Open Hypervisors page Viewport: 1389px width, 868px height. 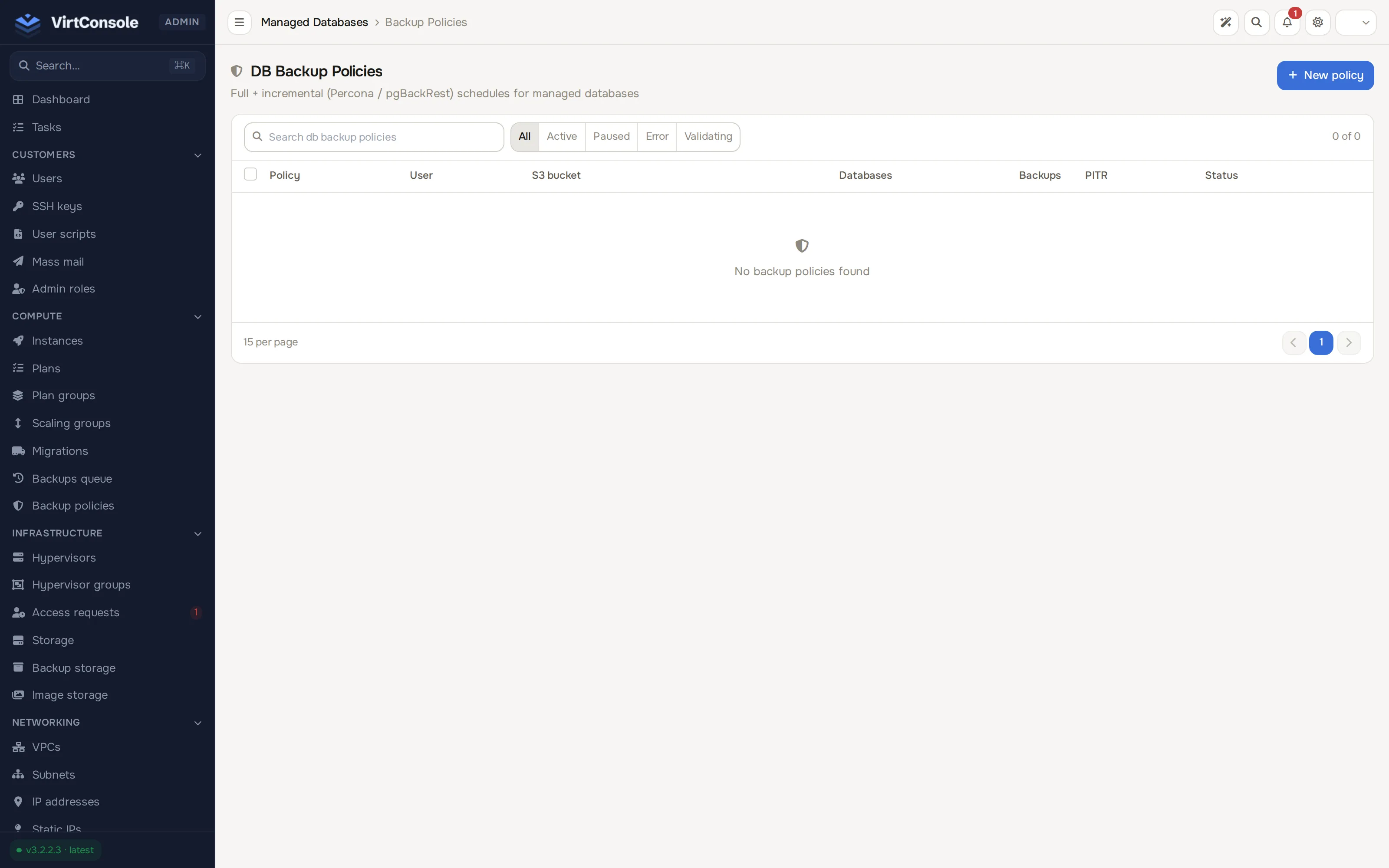pyautogui.click(x=107, y=557)
